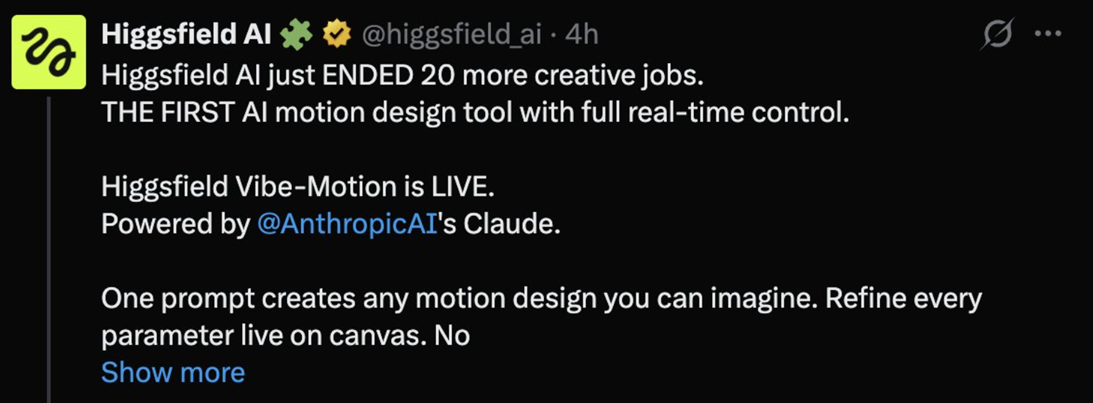
Task: Click the 'Powered by' text
Action: [174, 225]
